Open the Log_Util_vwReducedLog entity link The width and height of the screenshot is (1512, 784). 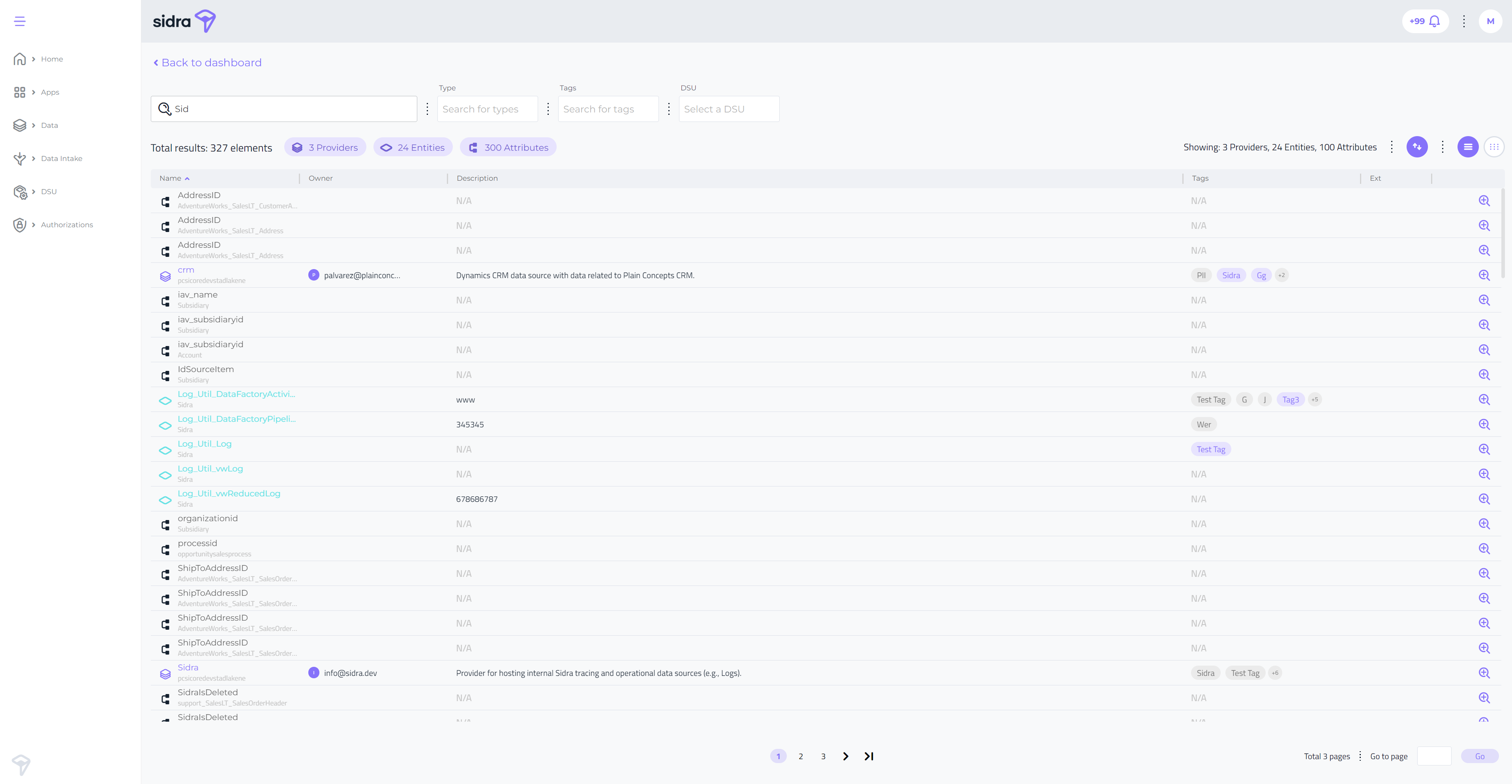coord(229,494)
